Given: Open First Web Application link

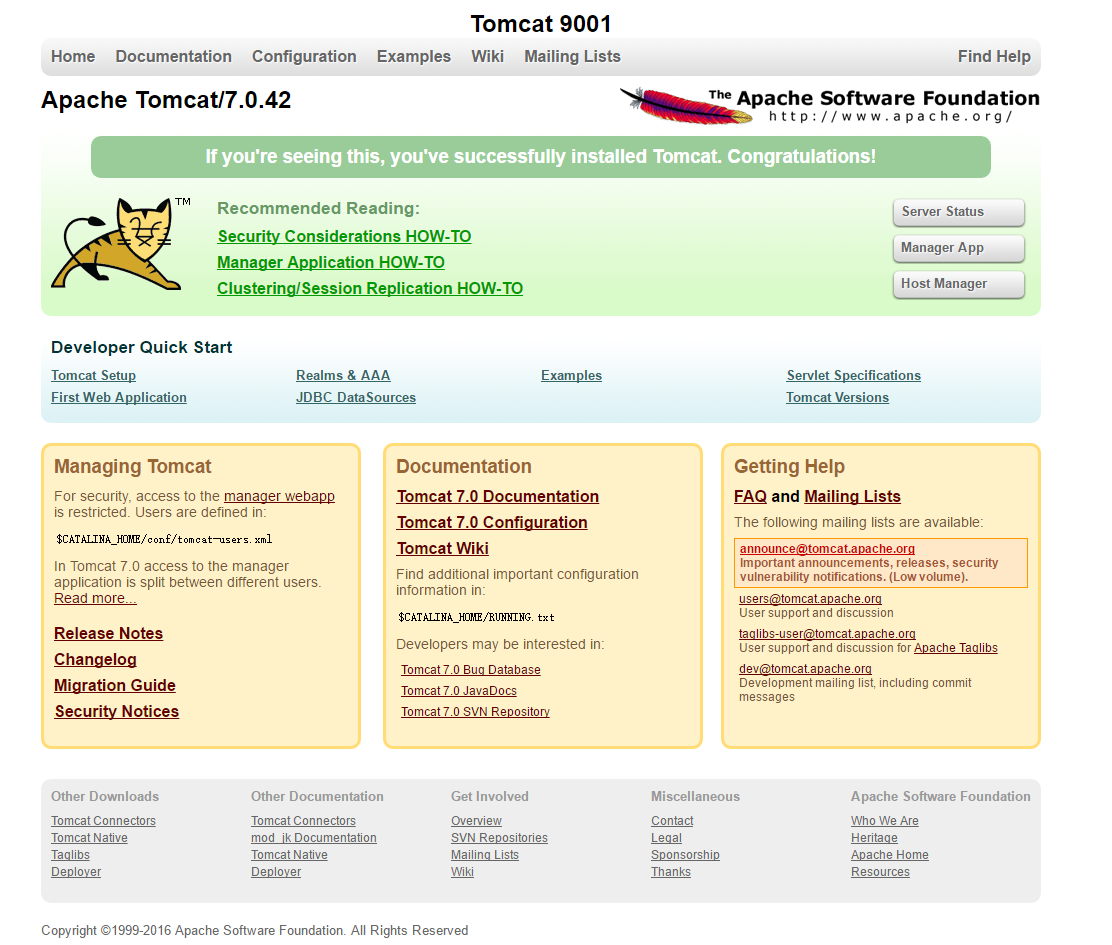Looking at the screenshot, I should point(119,398).
